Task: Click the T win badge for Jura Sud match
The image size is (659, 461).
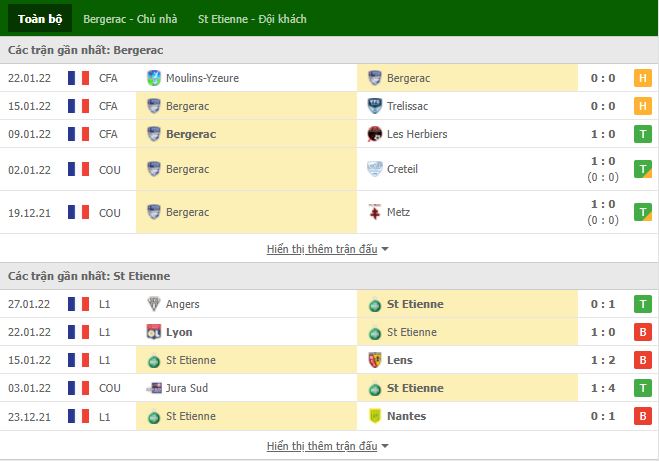Action: pyautogui.click(x=643, y=388)
